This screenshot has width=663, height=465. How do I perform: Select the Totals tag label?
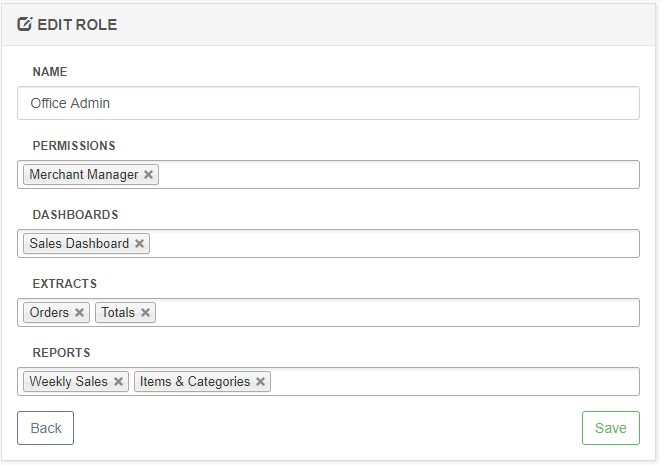pyautogui.click(x=118, y=312)
